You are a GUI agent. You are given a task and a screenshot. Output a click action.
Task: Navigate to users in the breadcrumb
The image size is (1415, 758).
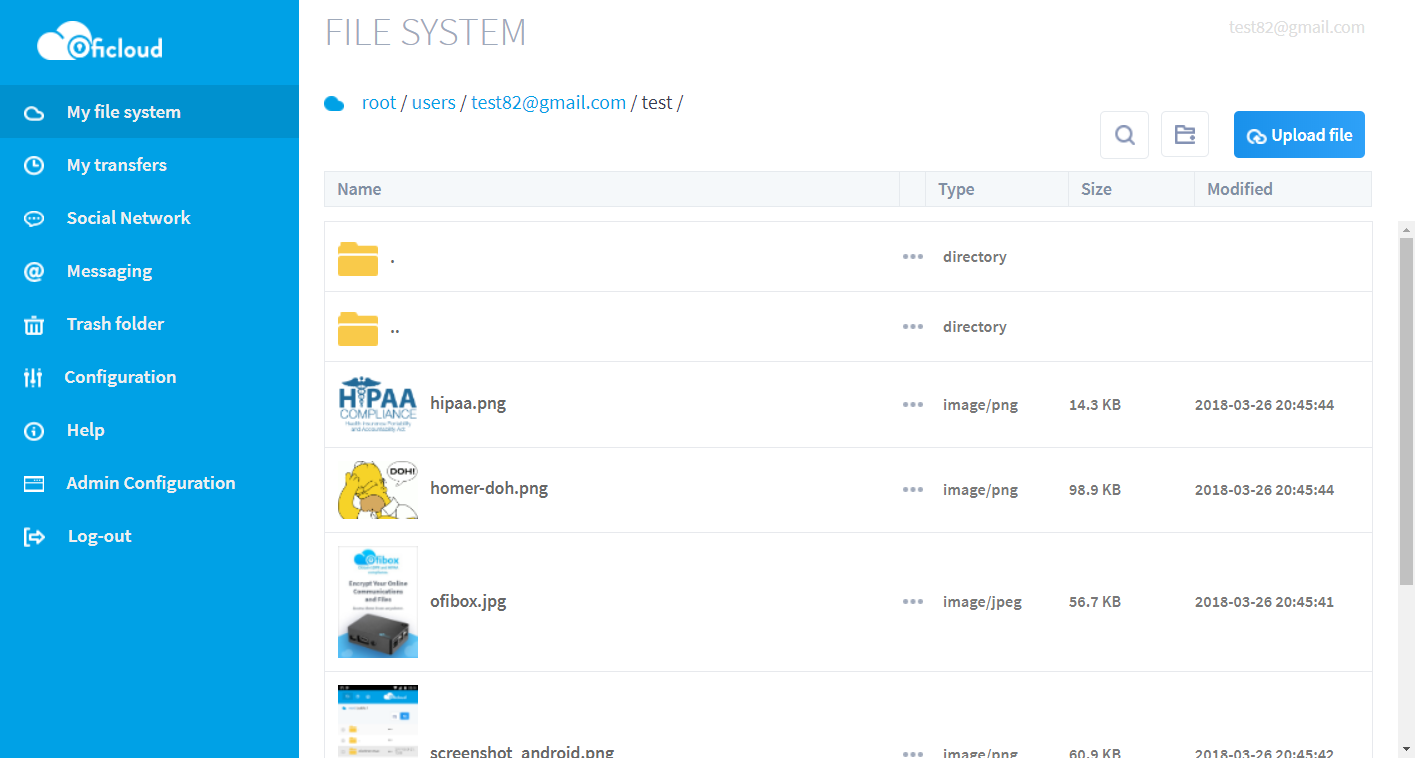433,102
